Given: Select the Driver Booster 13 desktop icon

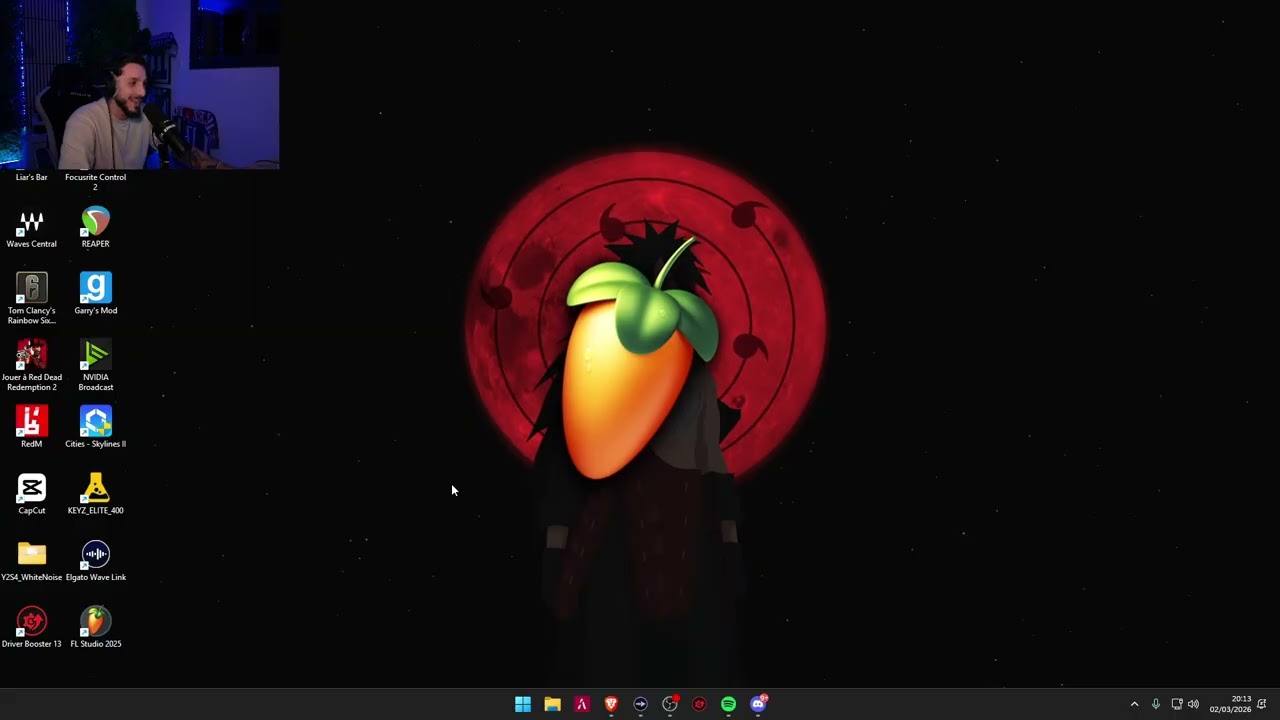Looking at the screenshot, I should pyautogui.click(x=31, y=628).
